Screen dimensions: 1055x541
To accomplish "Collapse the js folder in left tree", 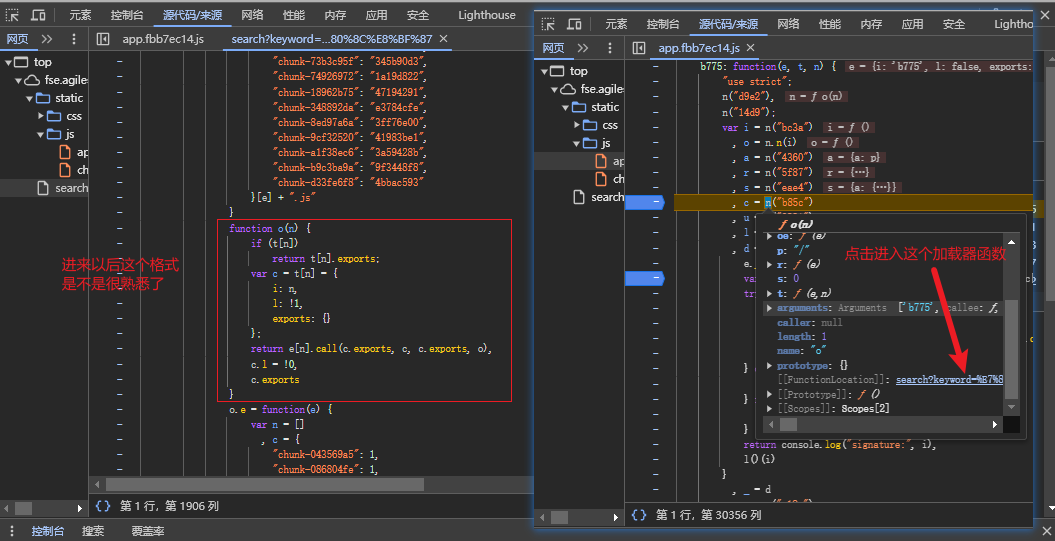I will click(41, 135).
